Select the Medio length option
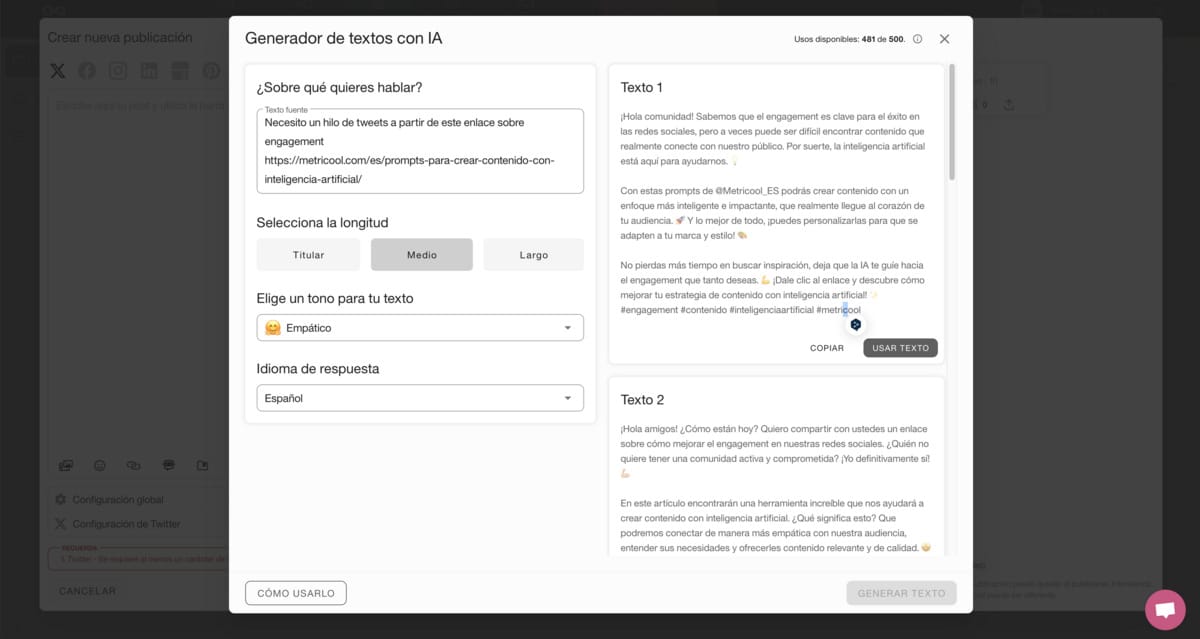Viewport: 1200px width, 639px height. pos(422,255)
